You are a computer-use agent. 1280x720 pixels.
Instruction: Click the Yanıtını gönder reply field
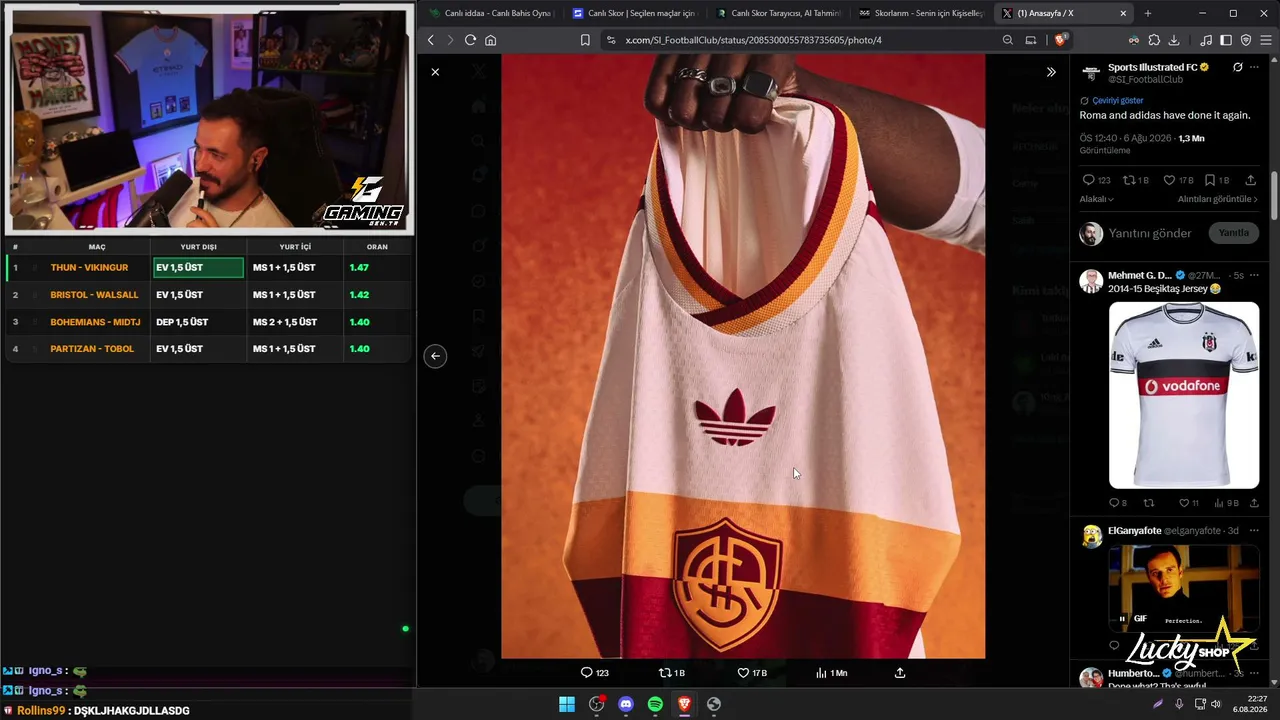pos(1150,233)
